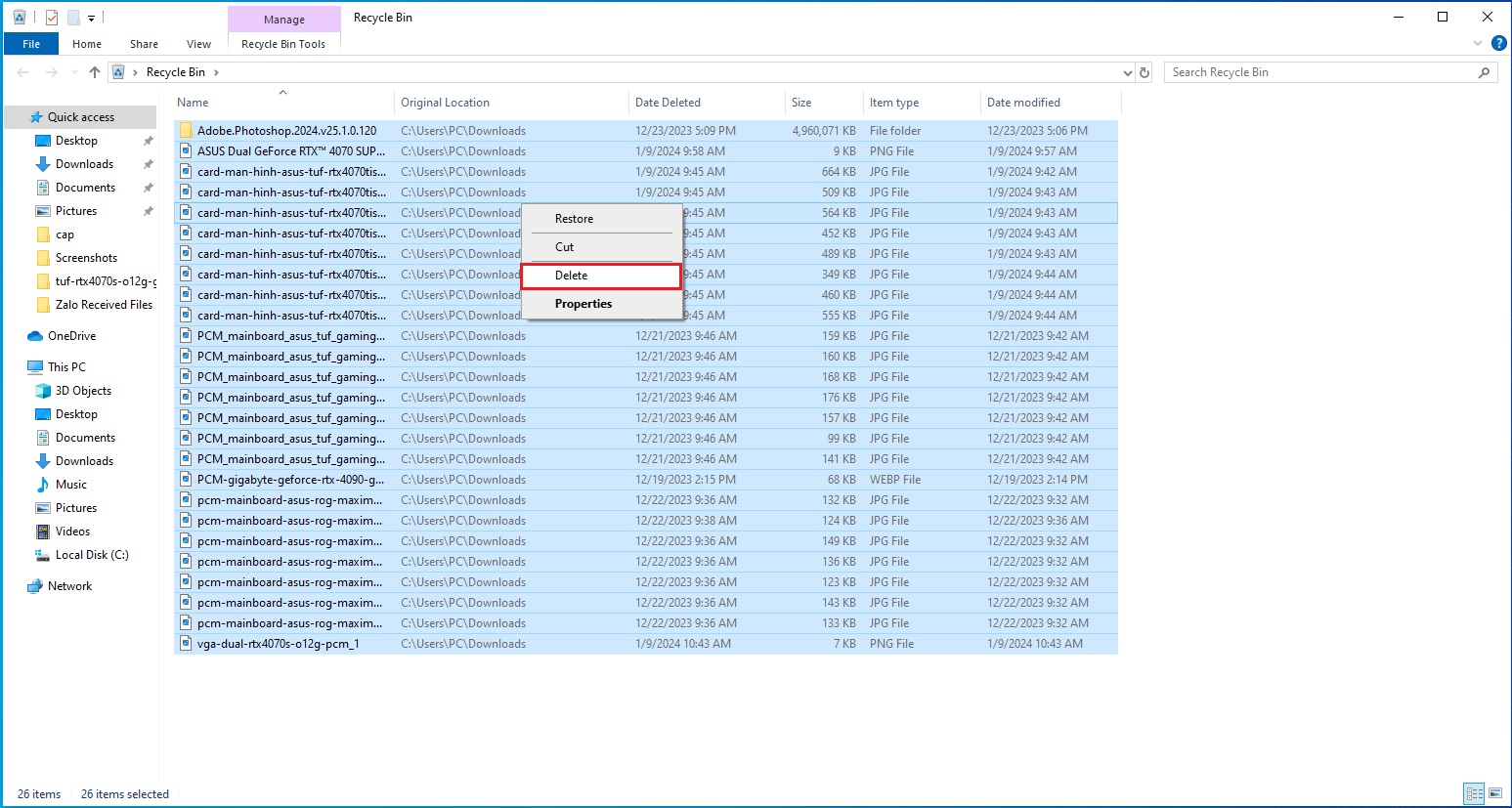Image resolution: width=1512 pixels, height=808 pixels.
Task: Switch to Details view layout button
Action: (1474, 793)
